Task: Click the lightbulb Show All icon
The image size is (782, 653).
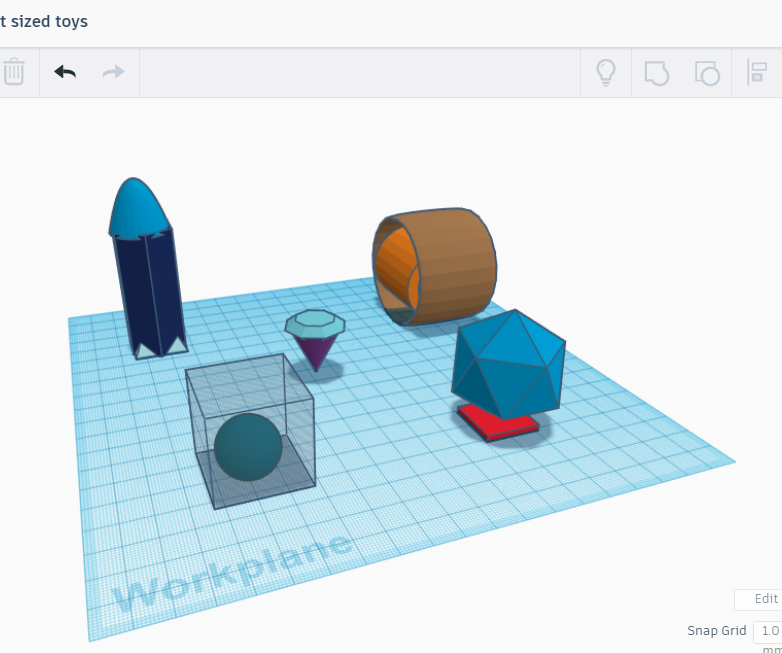Action: (x=606, y=72)
